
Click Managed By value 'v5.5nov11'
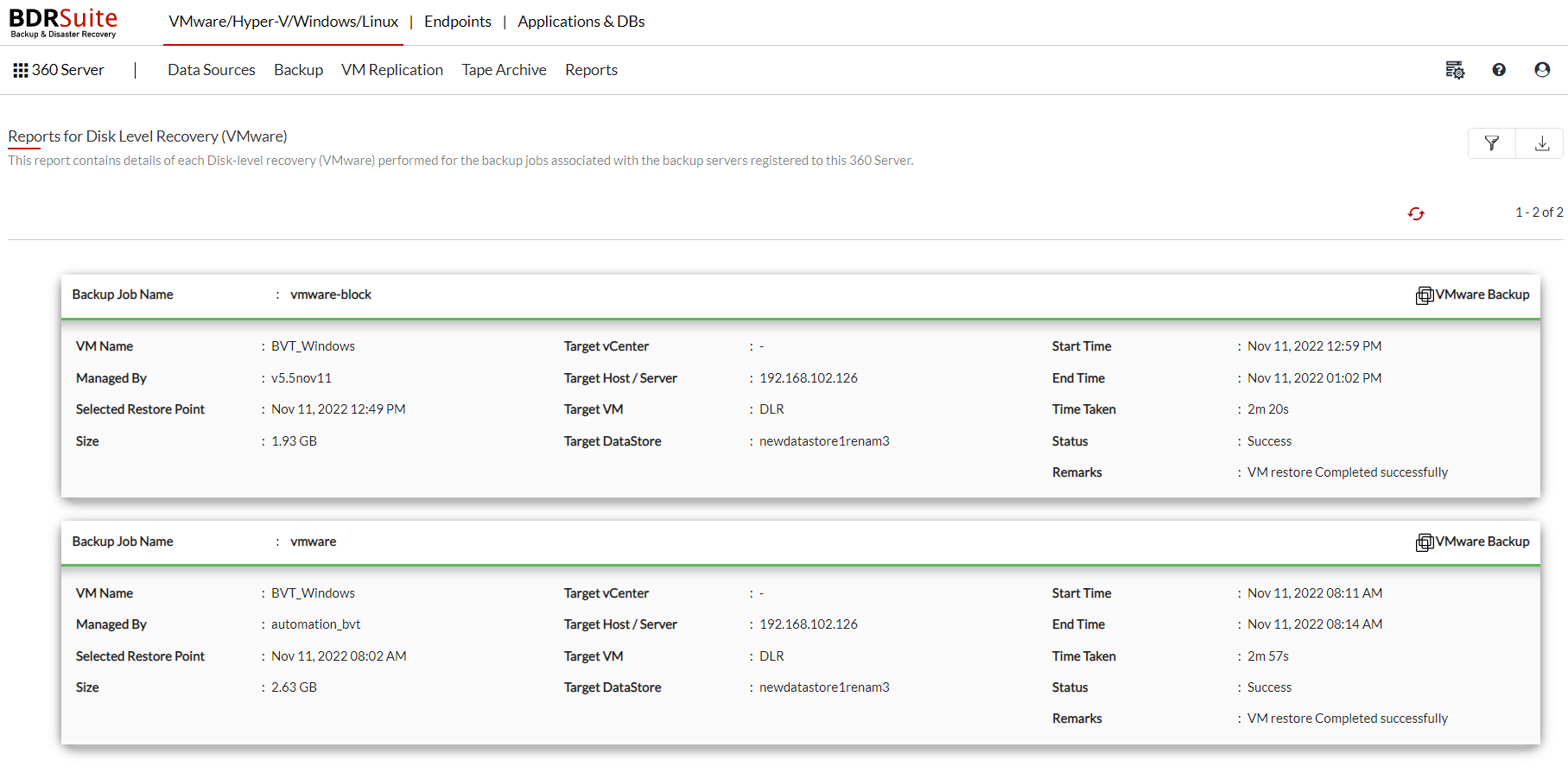pyautogui.click(x=302, y=378)
